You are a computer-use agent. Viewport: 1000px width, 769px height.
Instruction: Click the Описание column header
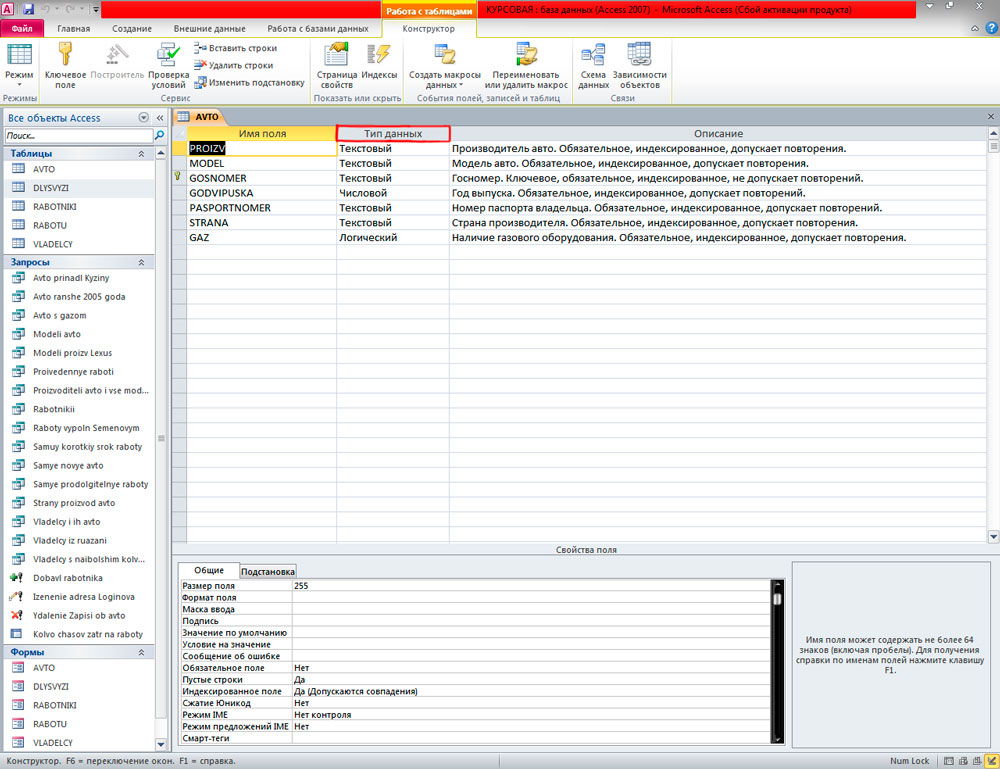click(718, 134)
